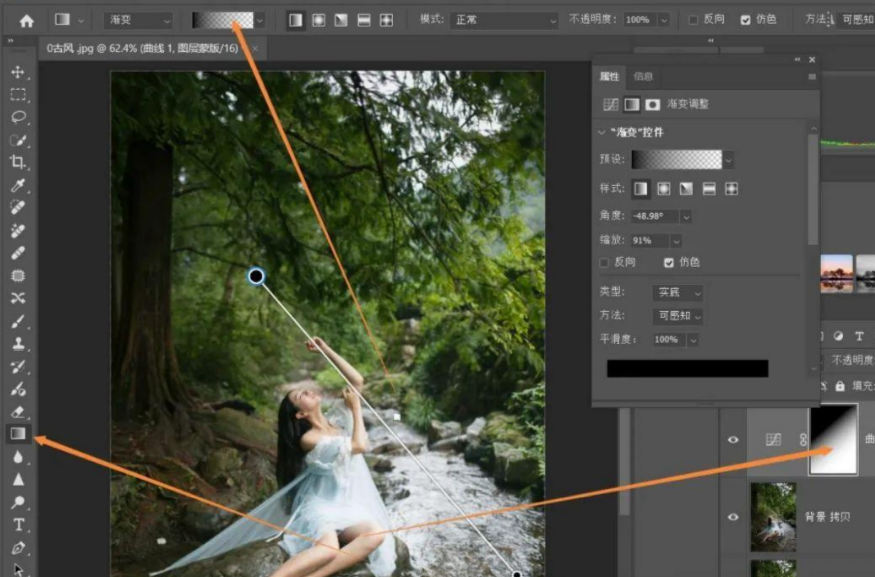Choose reflected gradient in options bar
This screenshot has width=875, height=577.
click(364, 21)
